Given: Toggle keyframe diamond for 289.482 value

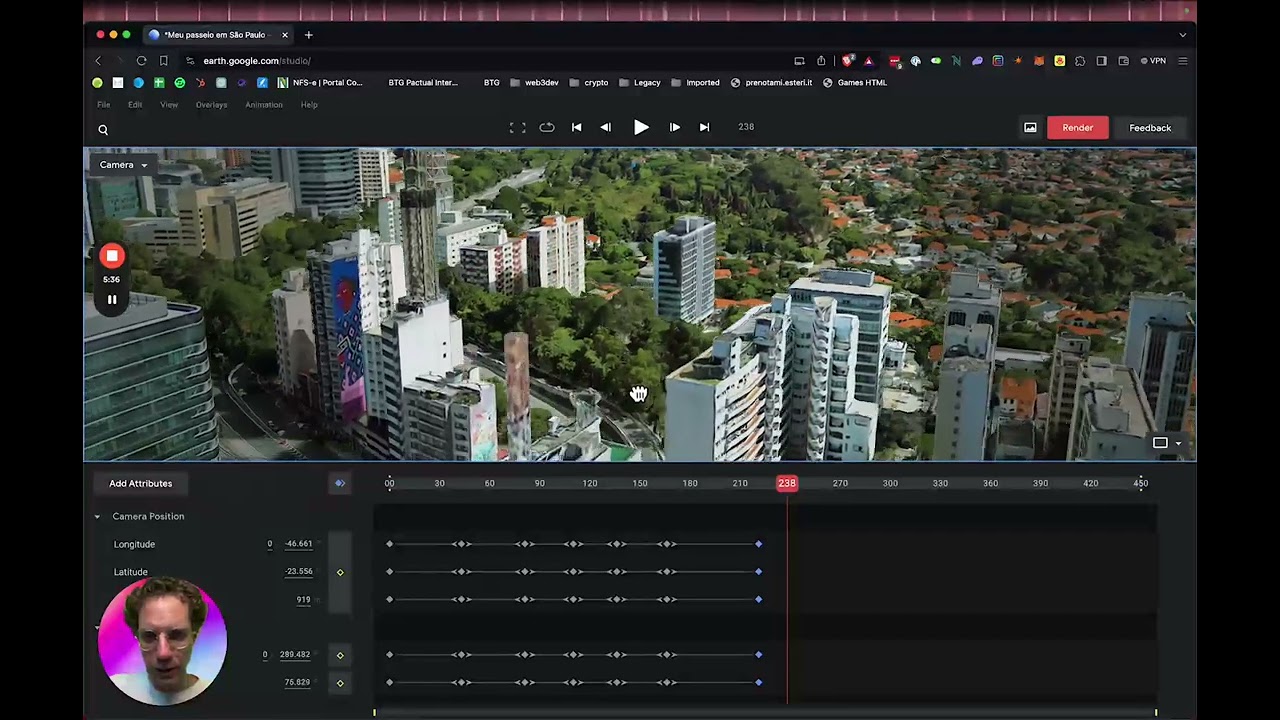Looking at the screenshot, I should 340,655.
